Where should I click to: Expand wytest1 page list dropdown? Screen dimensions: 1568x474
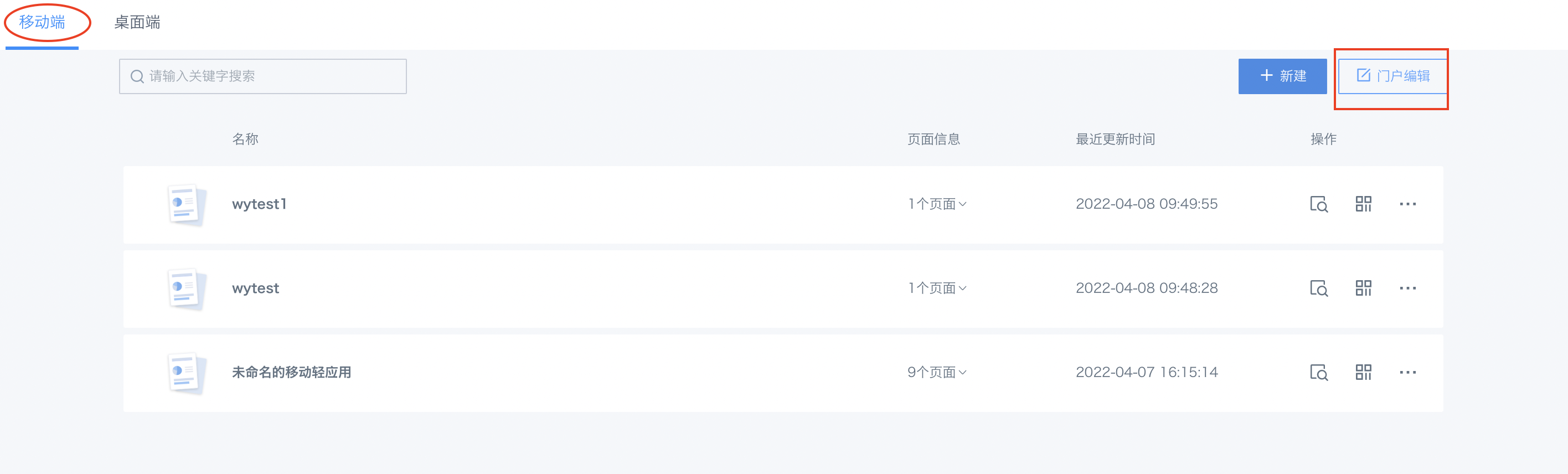point(937,204)
